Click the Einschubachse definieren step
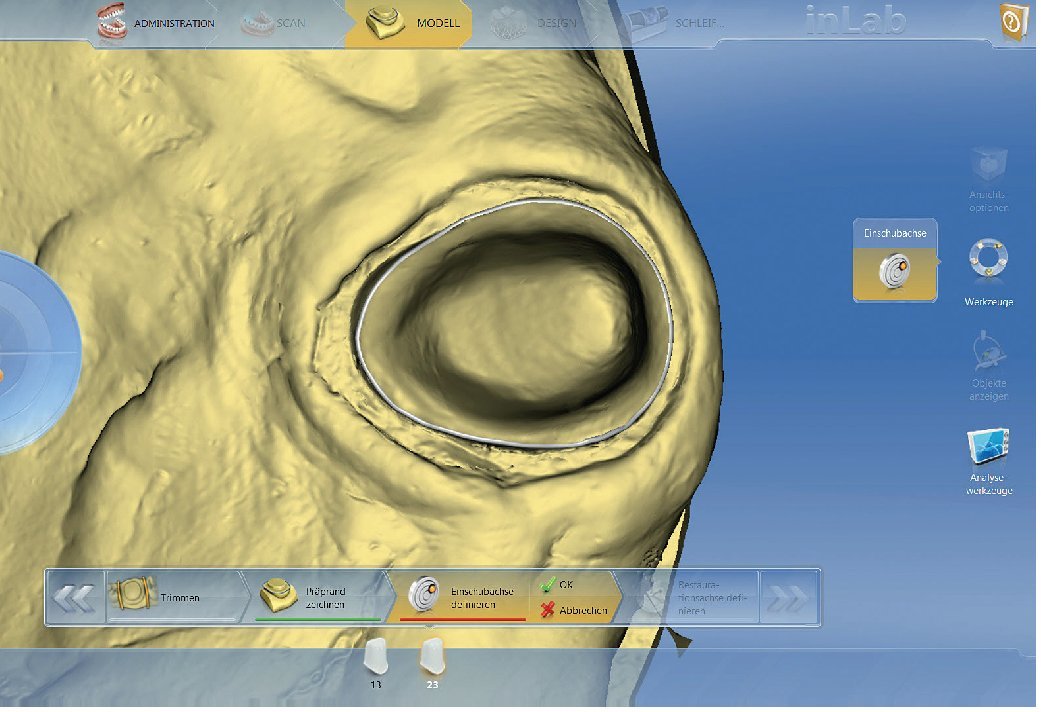Viewport: 1041px width, 712px height. click(x=462, y=597)
